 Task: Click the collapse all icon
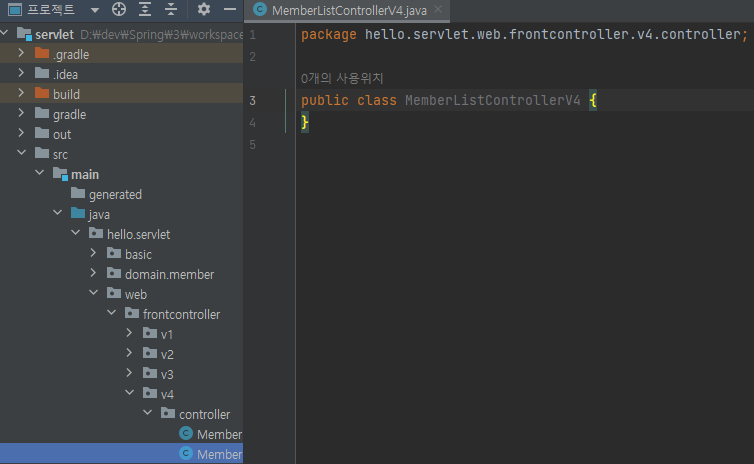[x=171, y=9]
